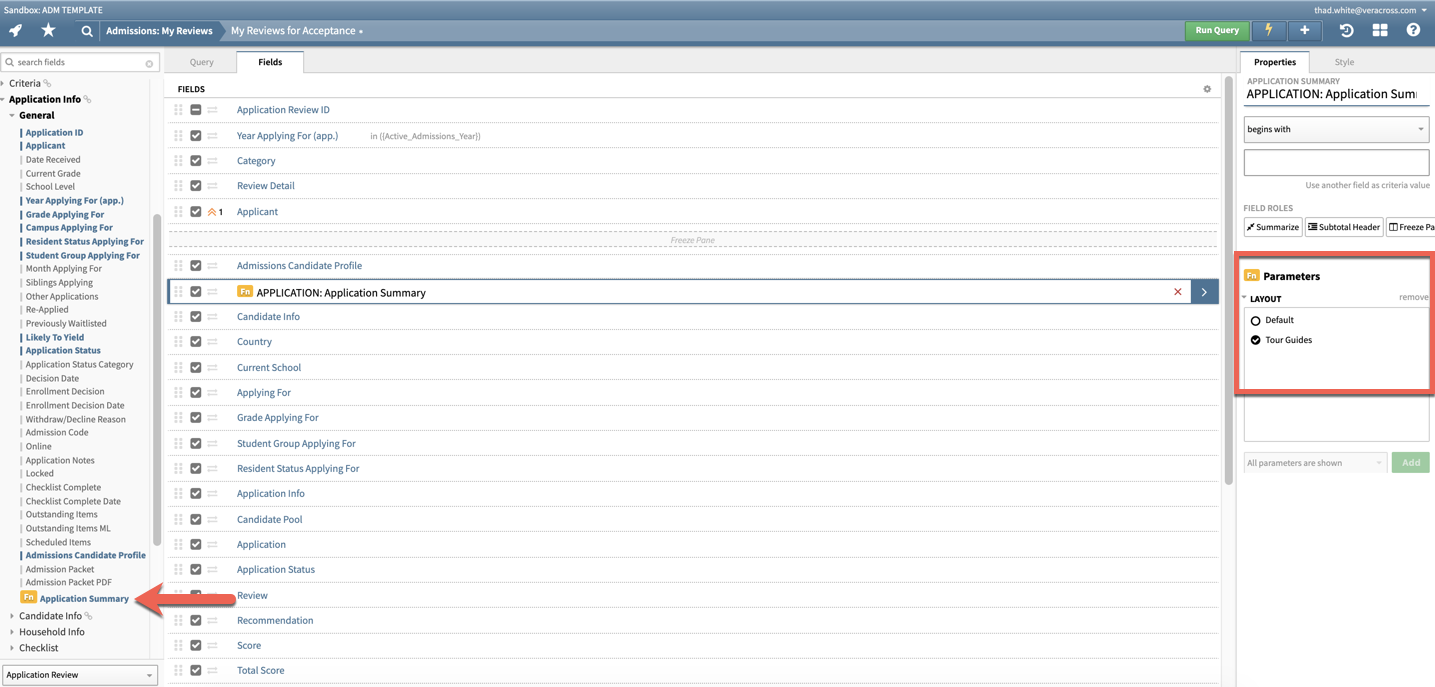Viewport: 1435px width, 687px height.
Task: Open the 'begins with' operator dropdown
Action: pos(1336,129)
